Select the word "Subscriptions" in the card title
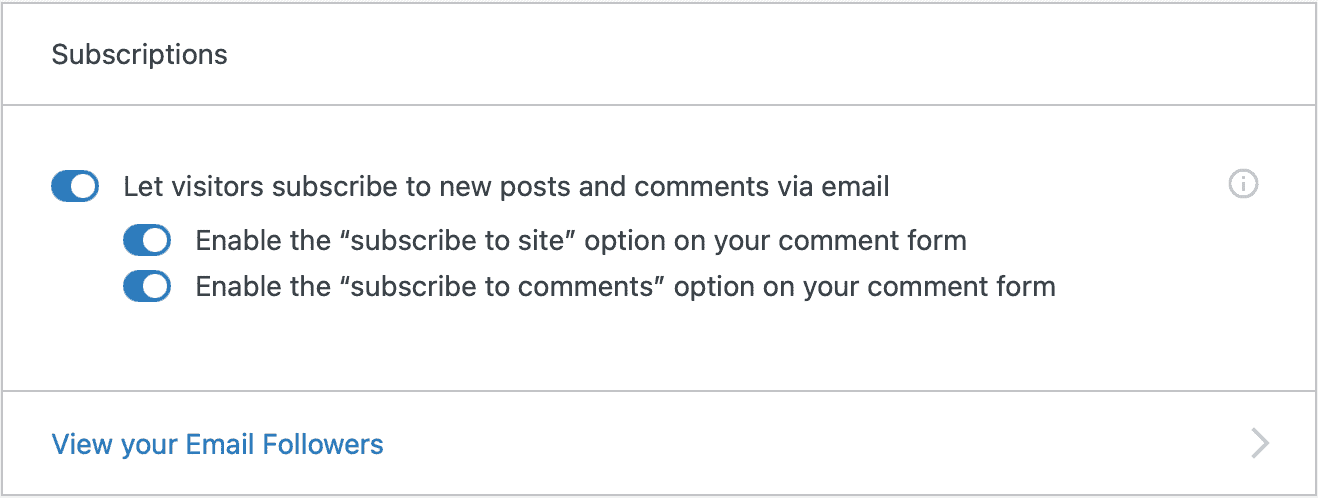 point(140,54)
